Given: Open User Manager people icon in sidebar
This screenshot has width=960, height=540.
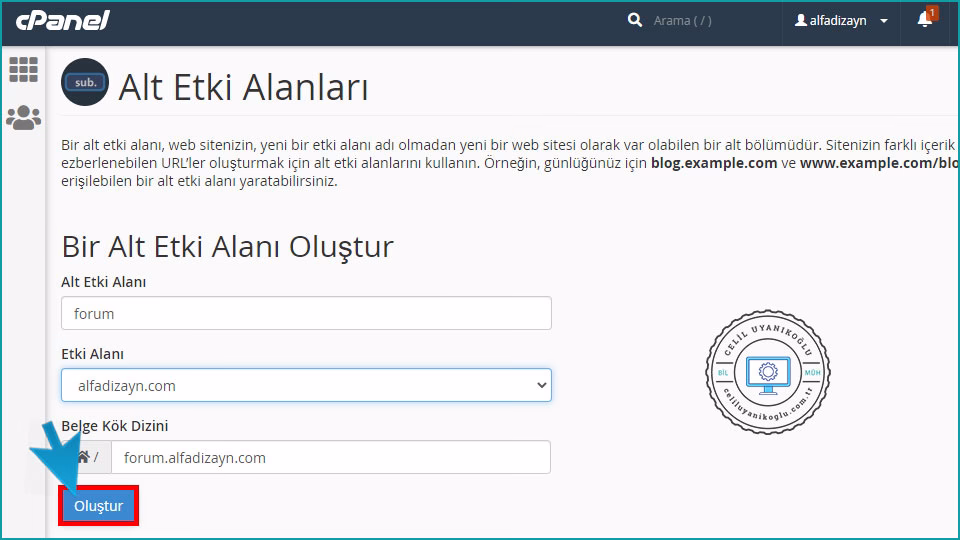Looking at the screenshot, I should pos(24,118).
